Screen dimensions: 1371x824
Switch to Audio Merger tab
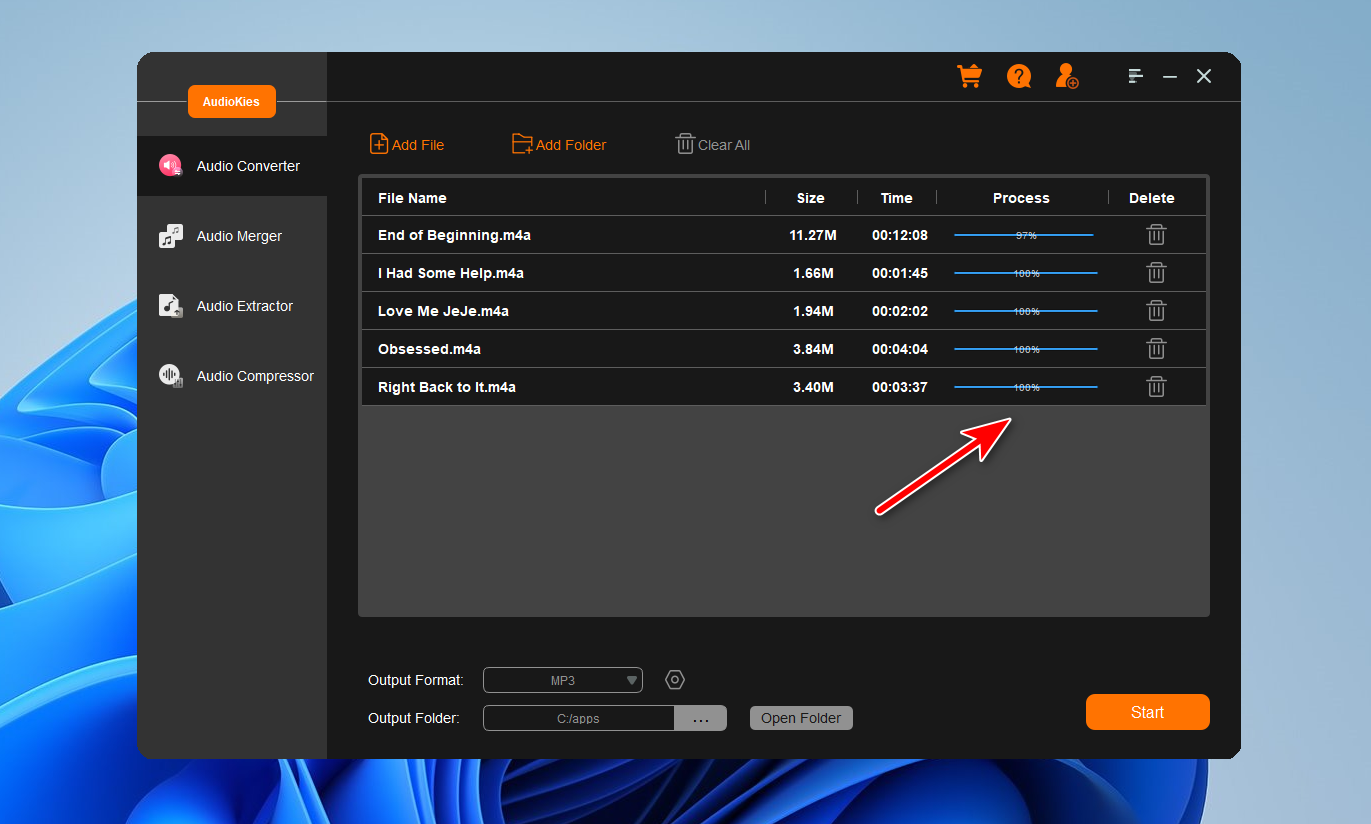coord(238,236)
